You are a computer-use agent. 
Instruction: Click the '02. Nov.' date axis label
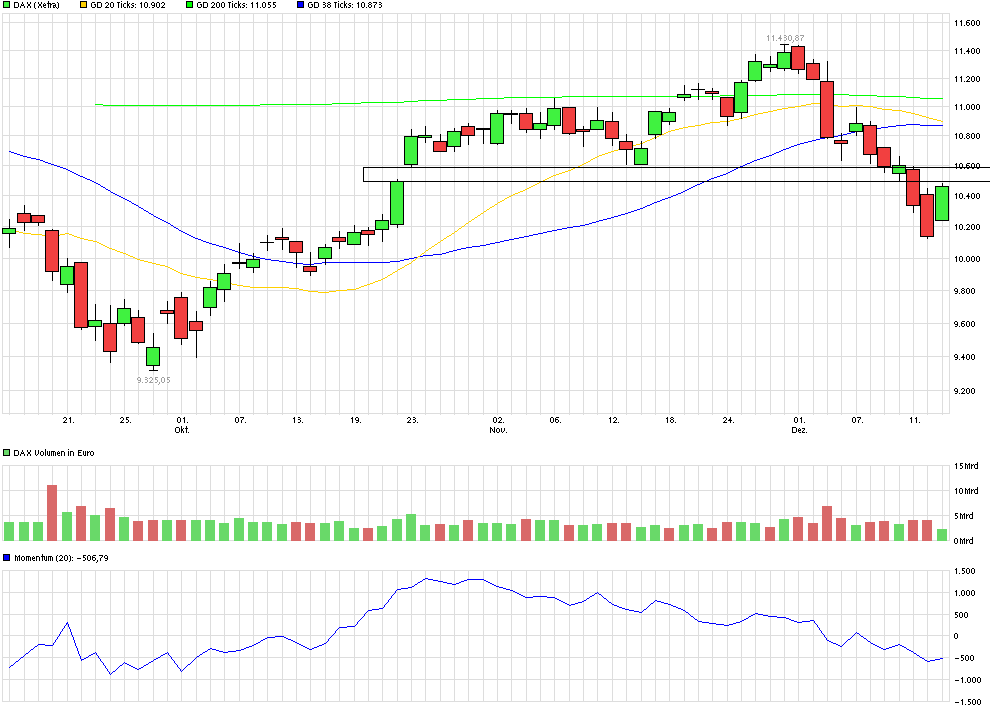coord(498,425)
